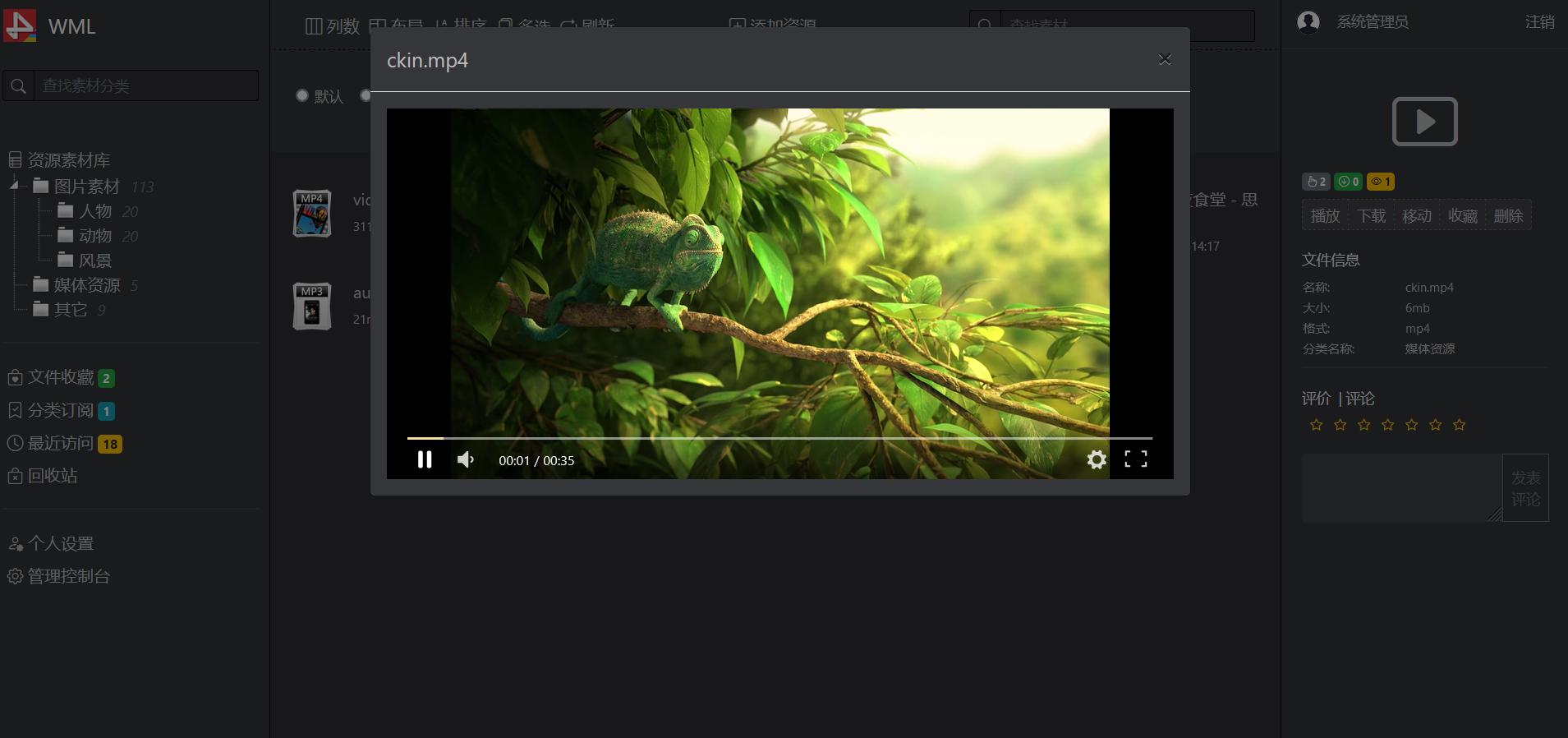Click the 6mb file size value
1568x738 pixels.
coord(1418,308)
